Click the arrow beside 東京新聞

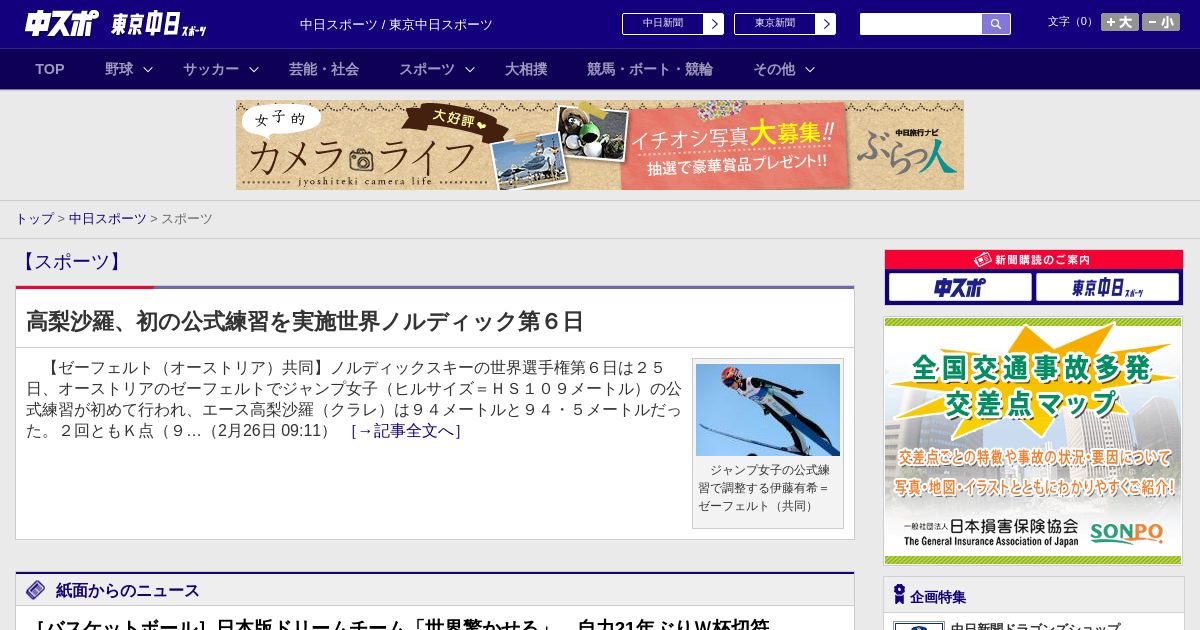point(826,24)
